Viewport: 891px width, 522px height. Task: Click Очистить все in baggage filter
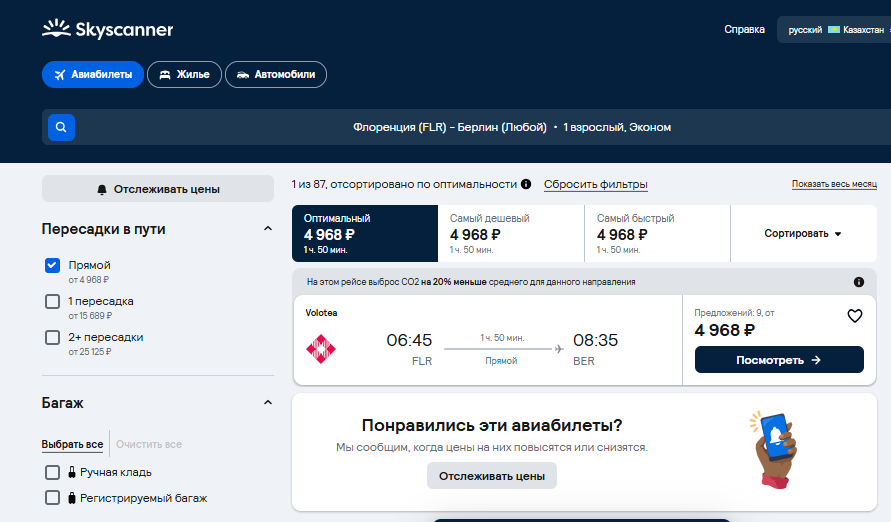[x=149, y=444]
